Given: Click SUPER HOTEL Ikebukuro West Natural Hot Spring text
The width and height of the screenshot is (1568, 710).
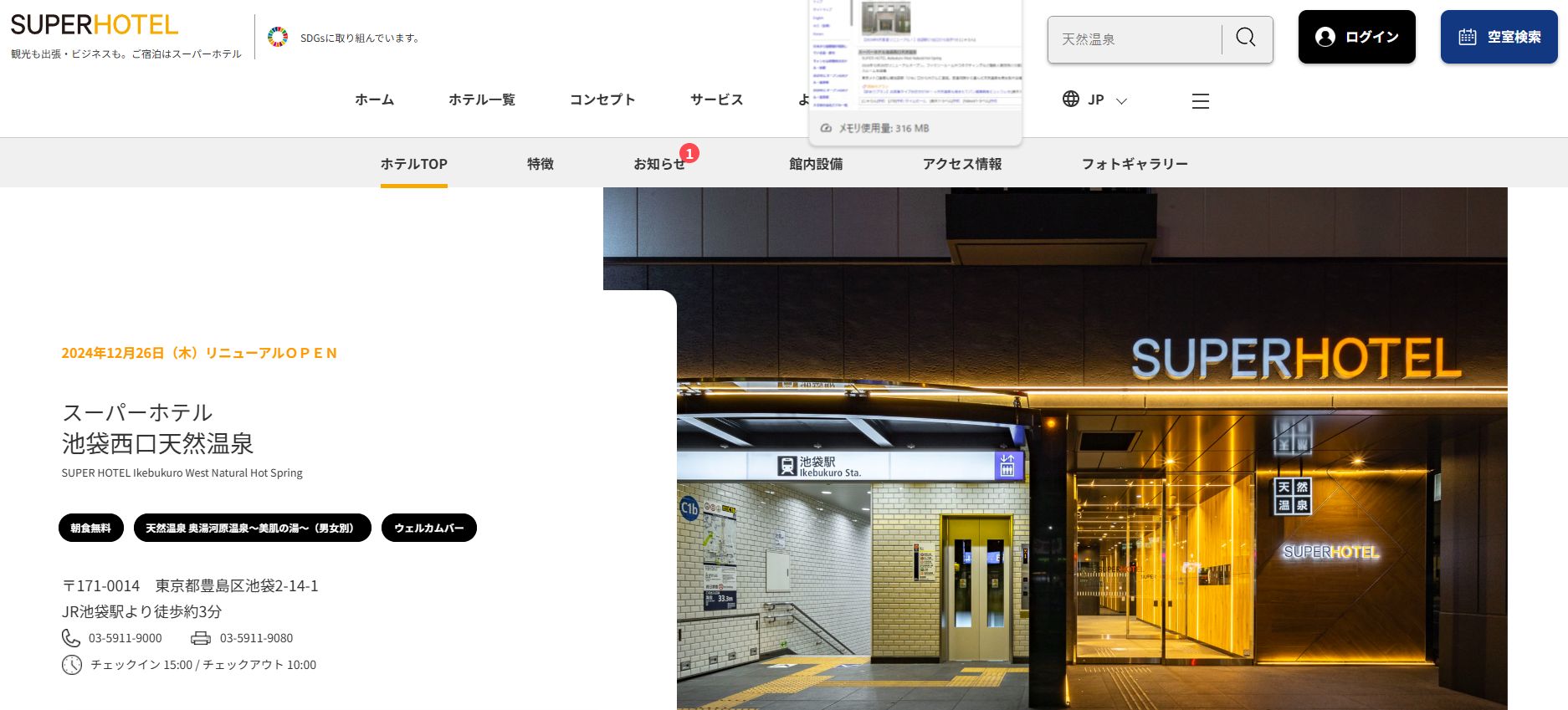Looking at the screenshot, I should coord(182,472).
